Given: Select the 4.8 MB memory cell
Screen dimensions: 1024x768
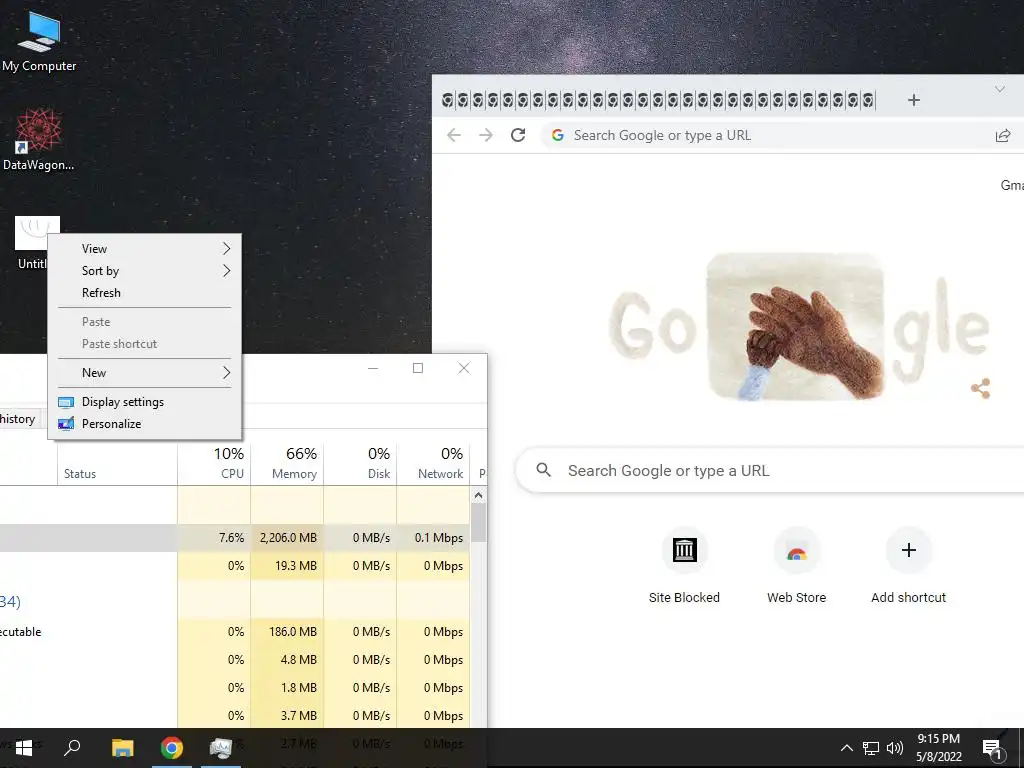Looking at the screenshot, I should click(x=287, y=660).
